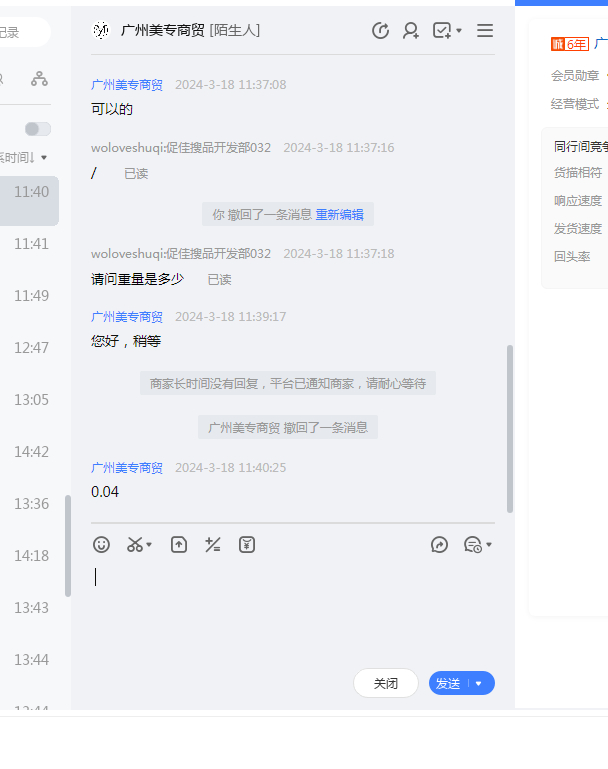
Task: Click chat title 广州美专商贸 [陌生人]
Action: click(191, 30)
